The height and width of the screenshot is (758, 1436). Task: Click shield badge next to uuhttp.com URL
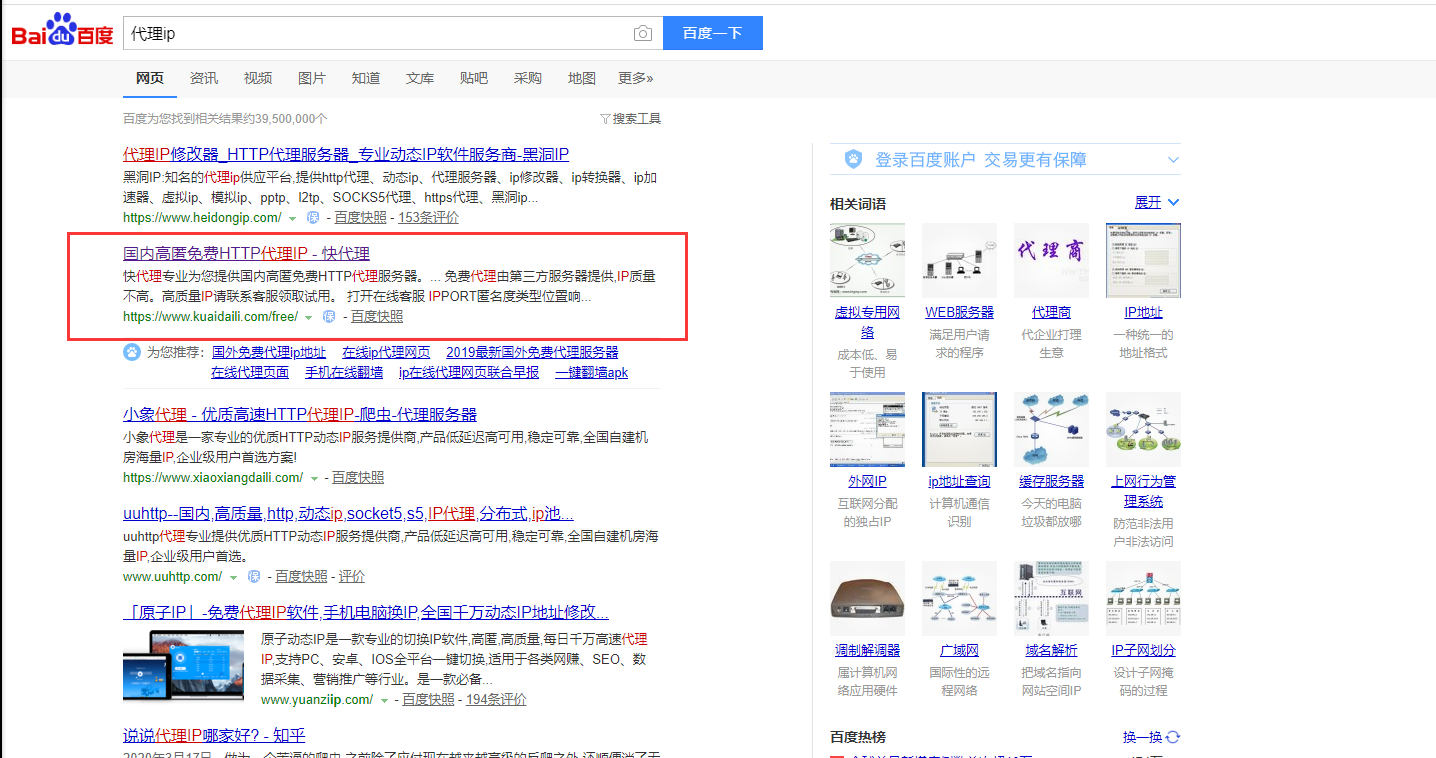tap(253, 577)
